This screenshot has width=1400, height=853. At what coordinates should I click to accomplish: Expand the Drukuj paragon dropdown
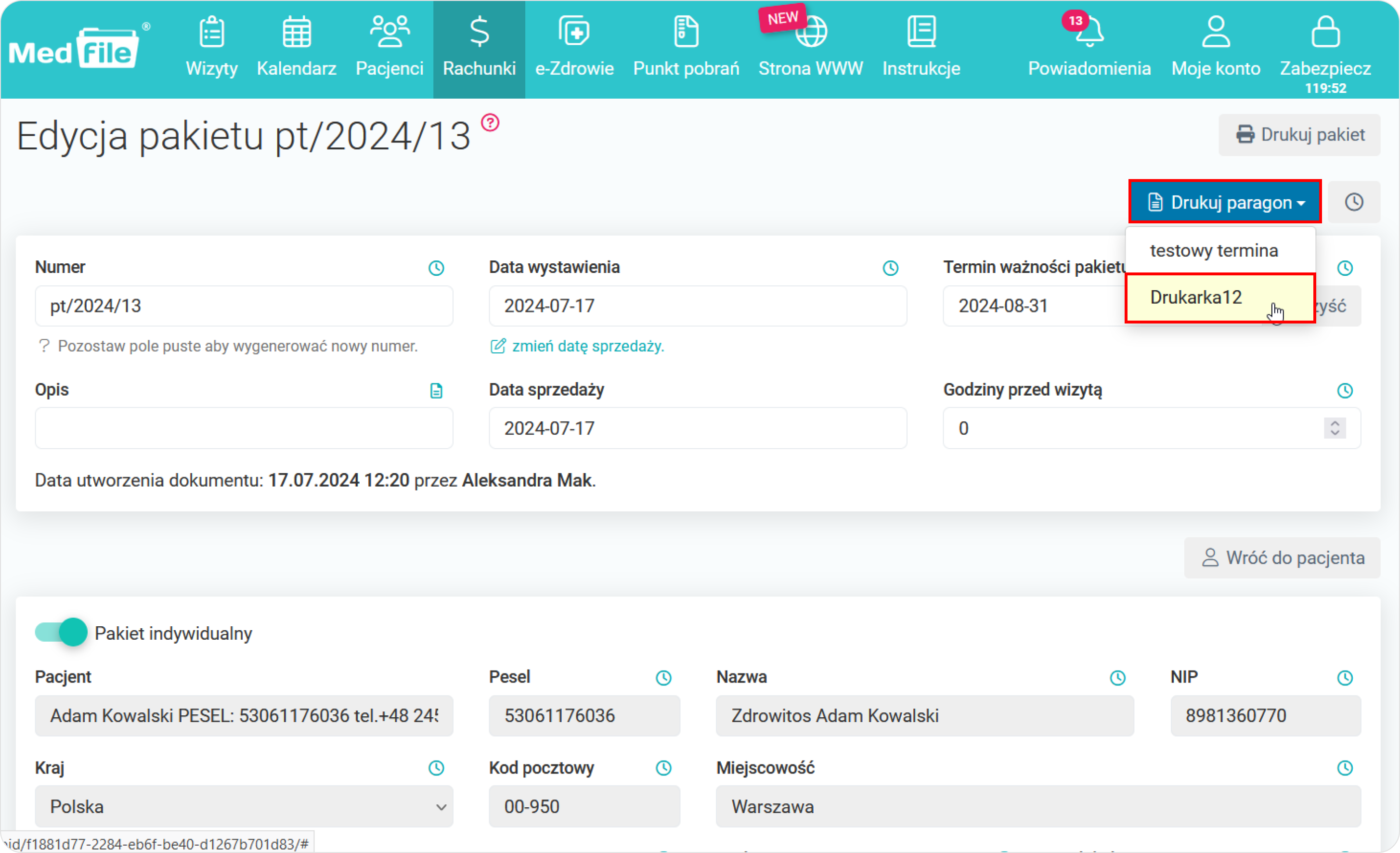(x=1224, y=202)
